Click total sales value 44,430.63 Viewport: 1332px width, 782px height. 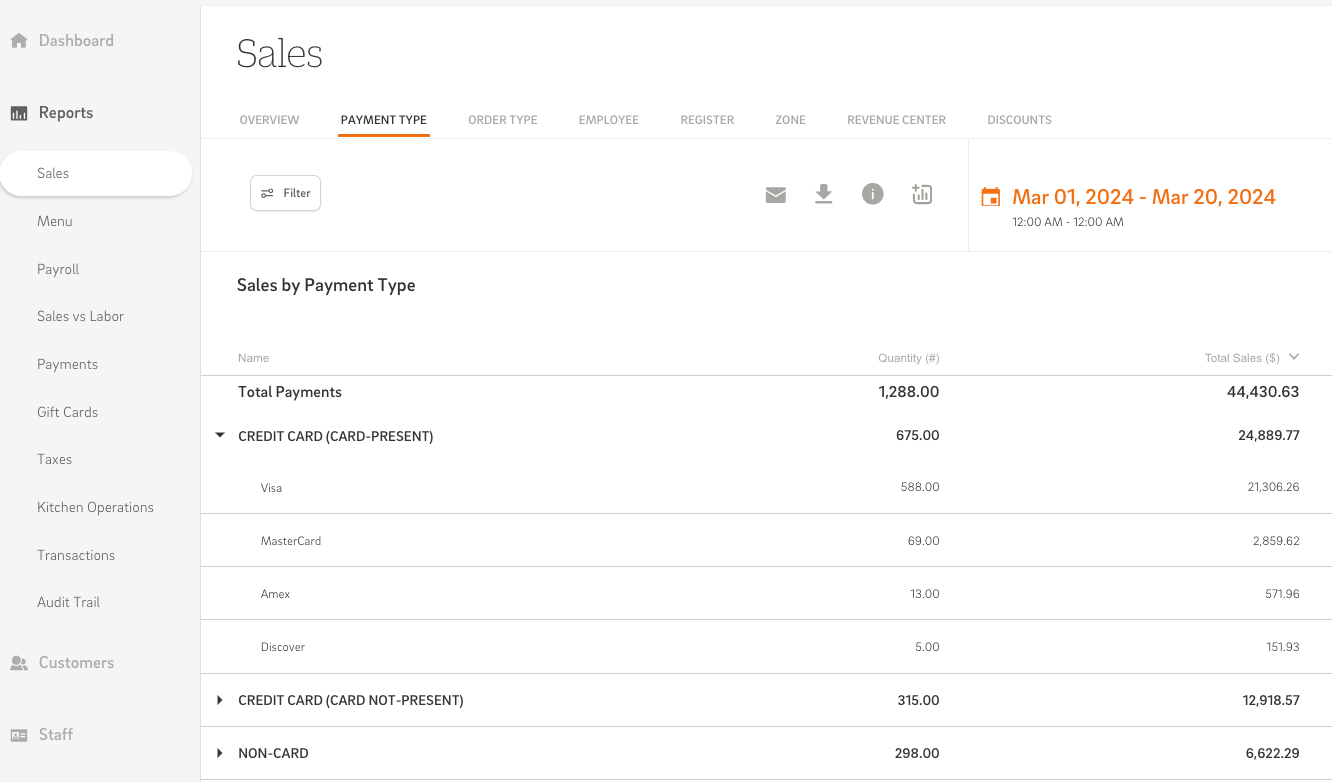pos(1263,392)
